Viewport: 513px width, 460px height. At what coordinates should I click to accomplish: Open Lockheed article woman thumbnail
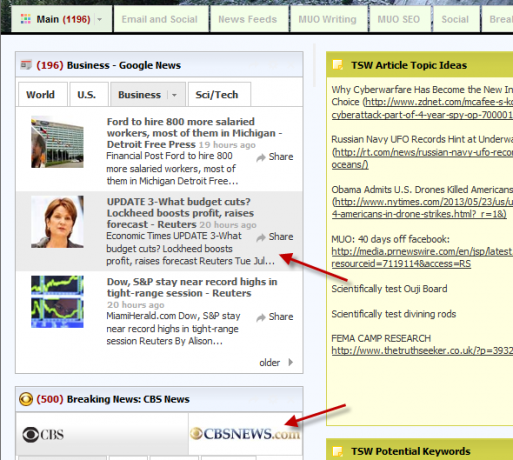point(57,222)
